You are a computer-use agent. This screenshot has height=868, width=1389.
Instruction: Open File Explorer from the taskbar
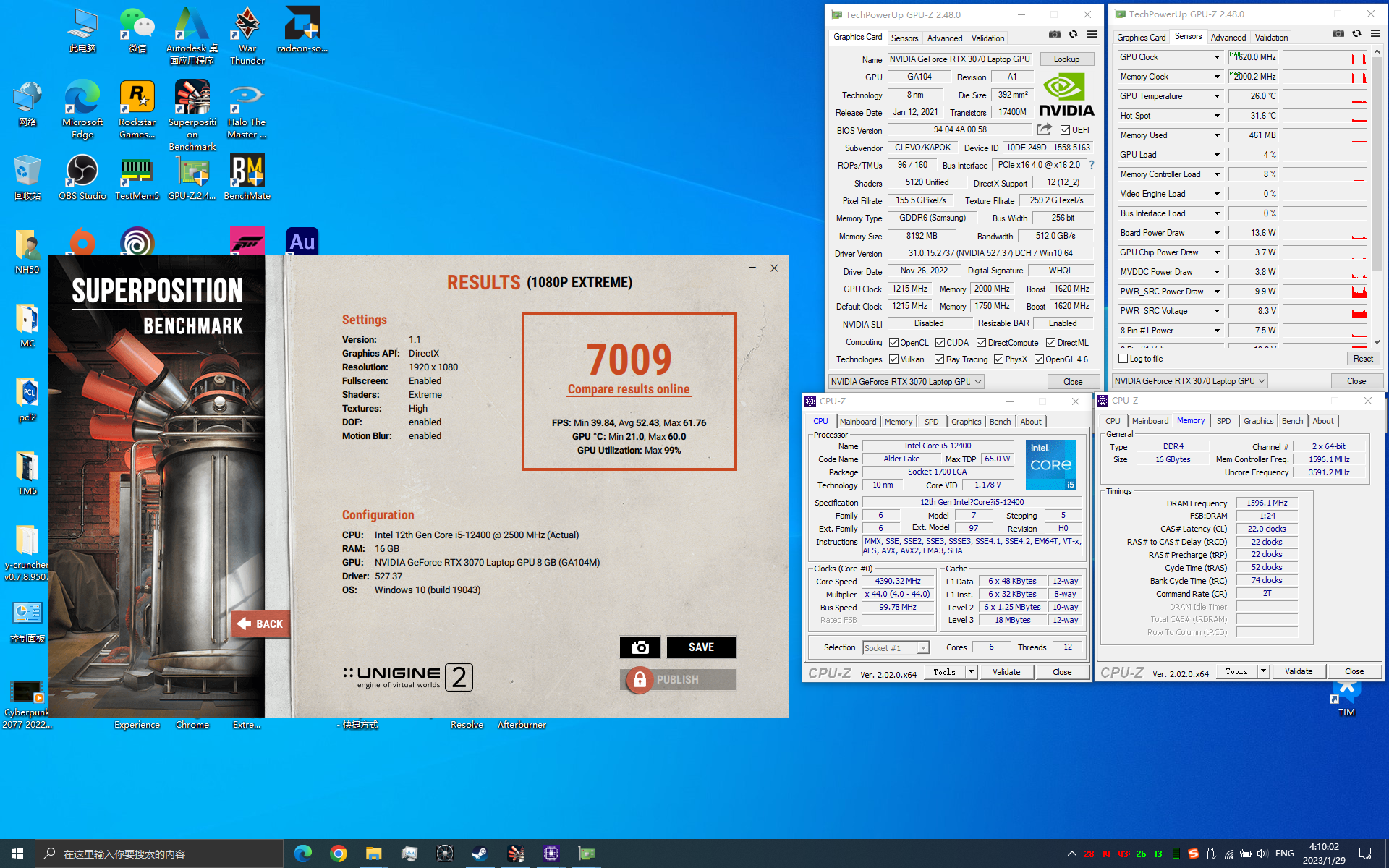[373, 854]
